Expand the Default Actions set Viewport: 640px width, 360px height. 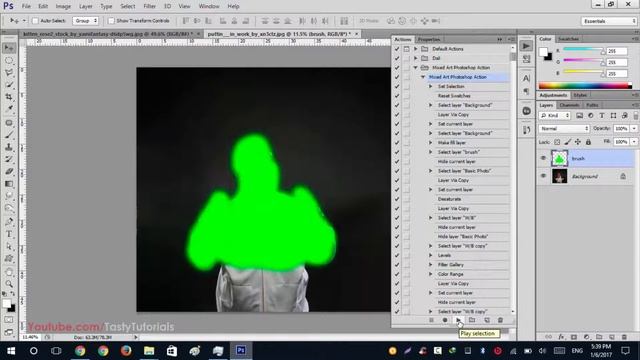416,49
